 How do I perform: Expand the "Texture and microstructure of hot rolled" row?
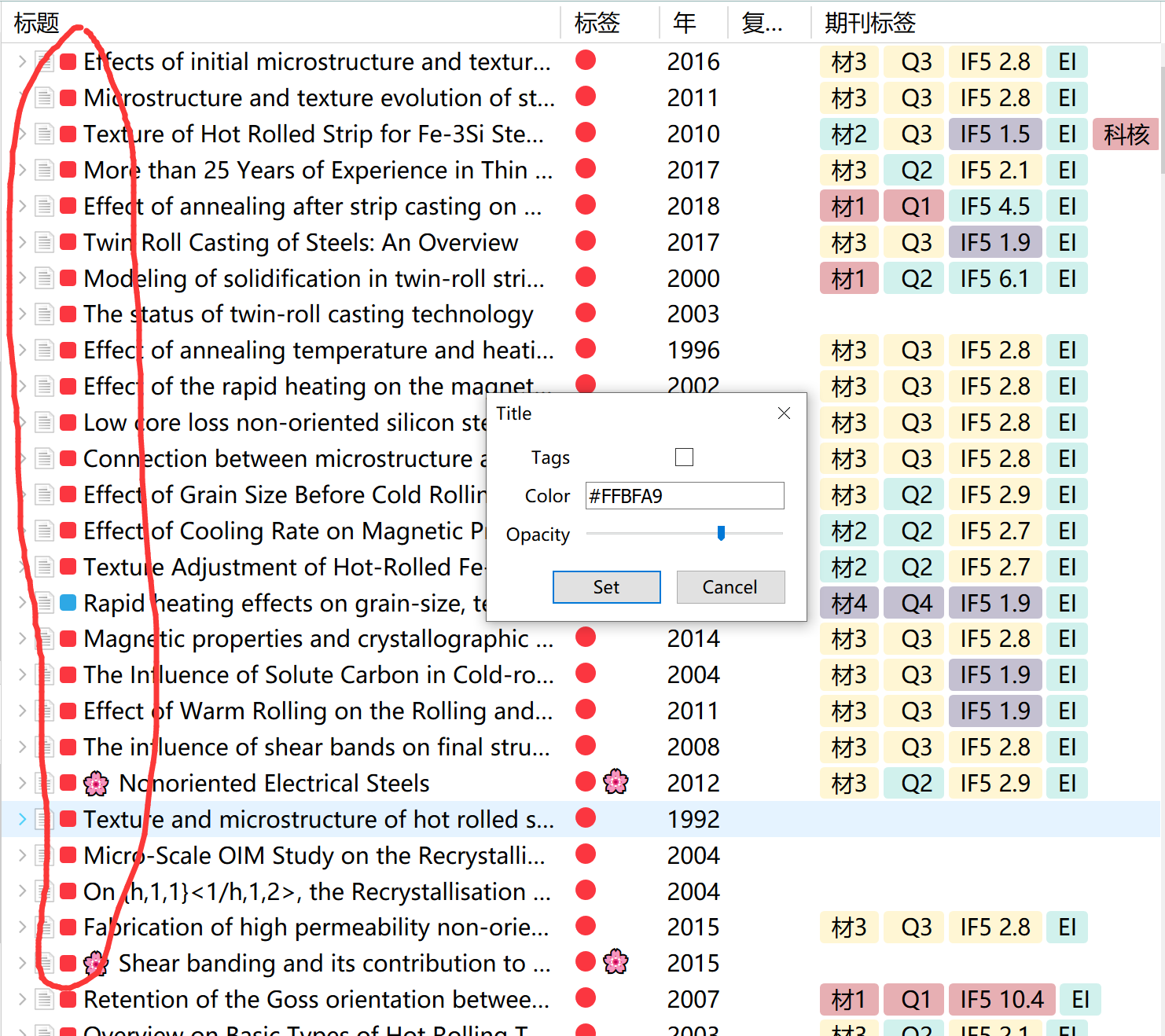tap(22, 819)
